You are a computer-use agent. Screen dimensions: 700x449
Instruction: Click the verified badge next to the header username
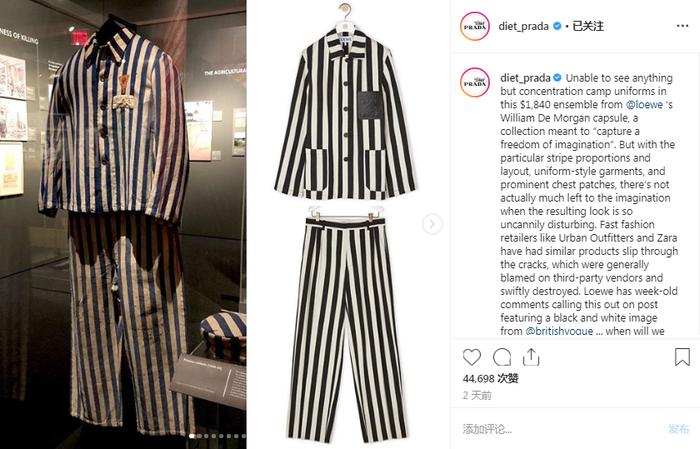[557, 26]
